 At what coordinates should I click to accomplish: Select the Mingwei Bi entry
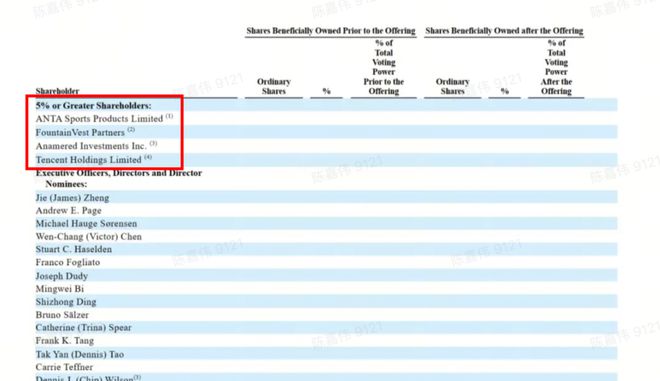click(60, 289)
